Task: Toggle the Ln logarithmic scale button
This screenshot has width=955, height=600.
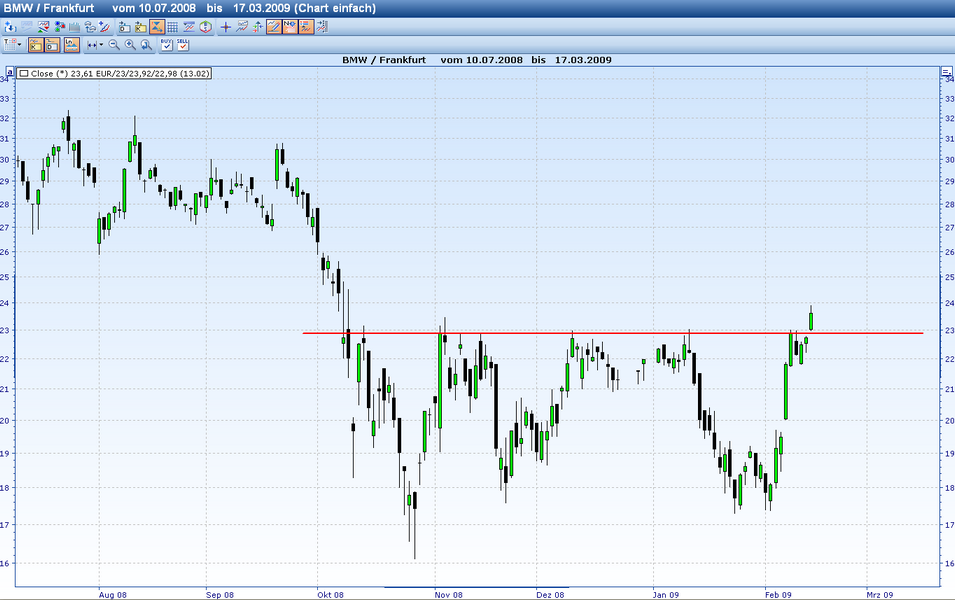Action: point(72,44)
